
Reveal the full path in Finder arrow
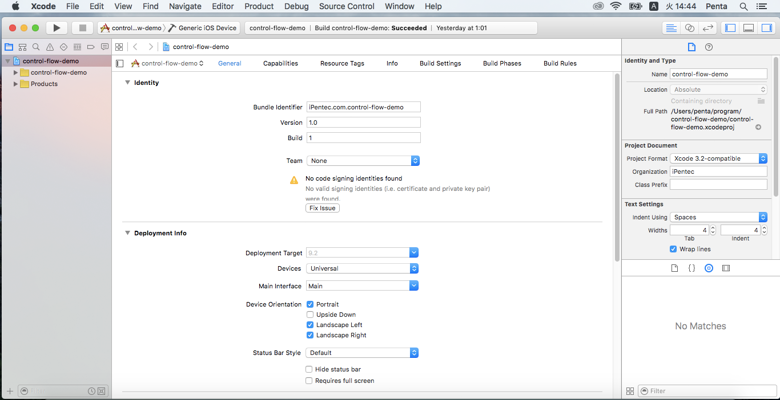(758, 127)
